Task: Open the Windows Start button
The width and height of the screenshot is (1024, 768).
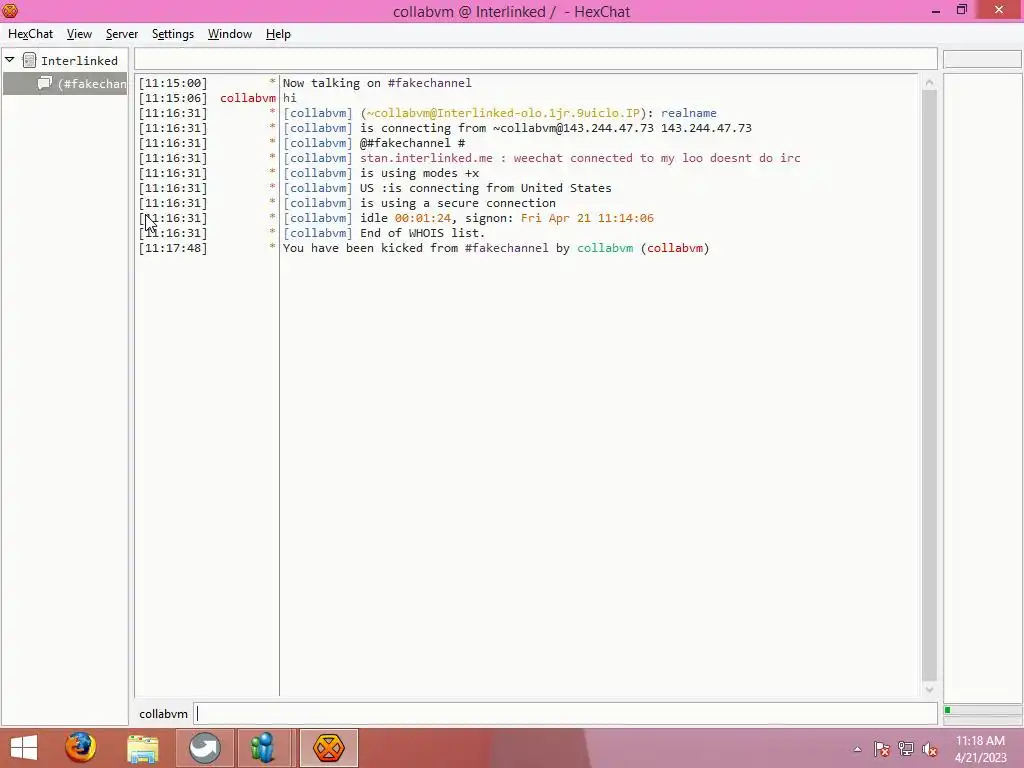Action: (24, 748)
